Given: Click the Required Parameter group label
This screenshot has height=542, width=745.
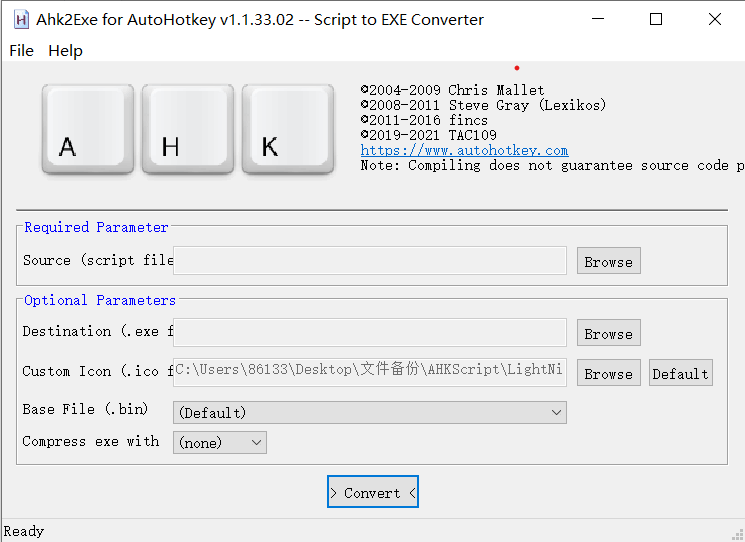Looking at the screenshot, I should (96, 227).
